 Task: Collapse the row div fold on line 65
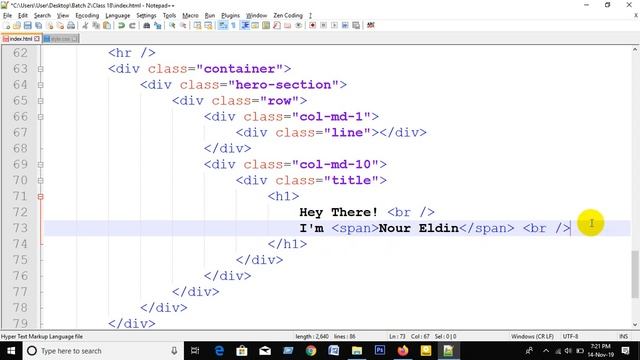[40, 101]
